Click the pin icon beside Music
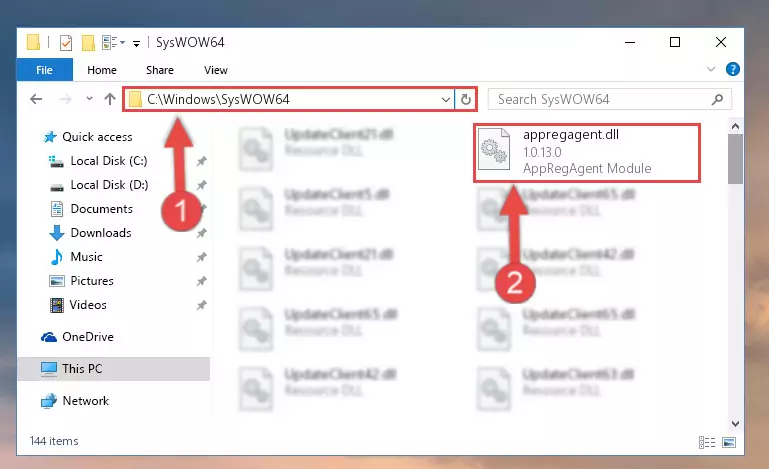The width and height of the screenshot is (769, 469). (x=201, y=257)
